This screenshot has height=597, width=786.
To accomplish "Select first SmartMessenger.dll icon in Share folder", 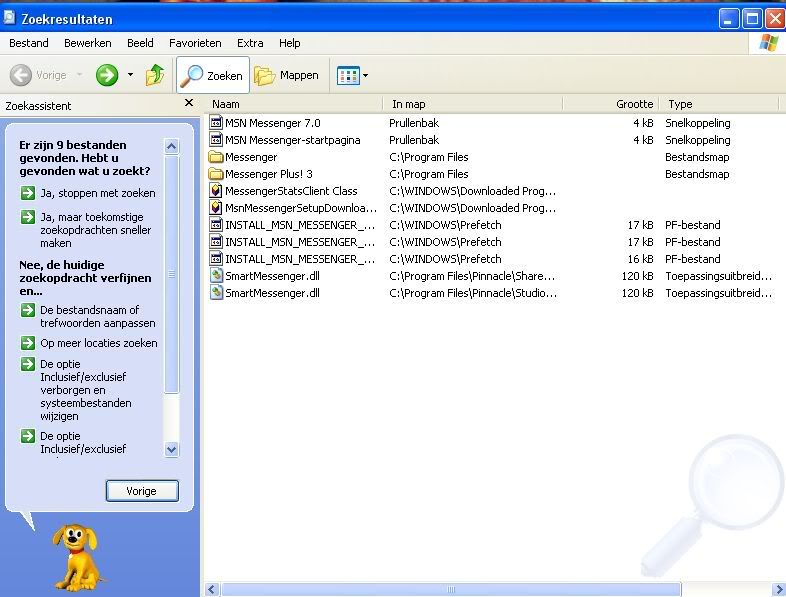I will [x=216, y=276].
